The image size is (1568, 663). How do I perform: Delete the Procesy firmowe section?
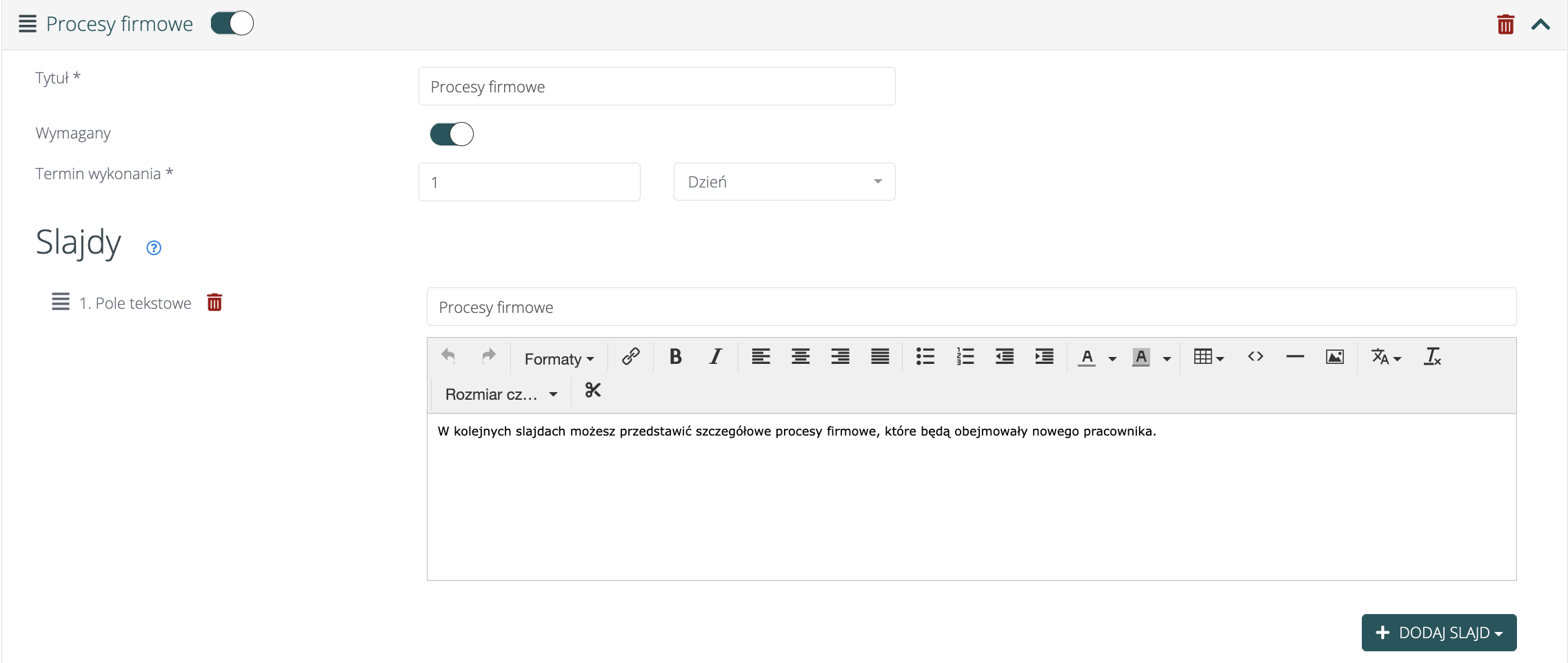tap(1505, 25)
